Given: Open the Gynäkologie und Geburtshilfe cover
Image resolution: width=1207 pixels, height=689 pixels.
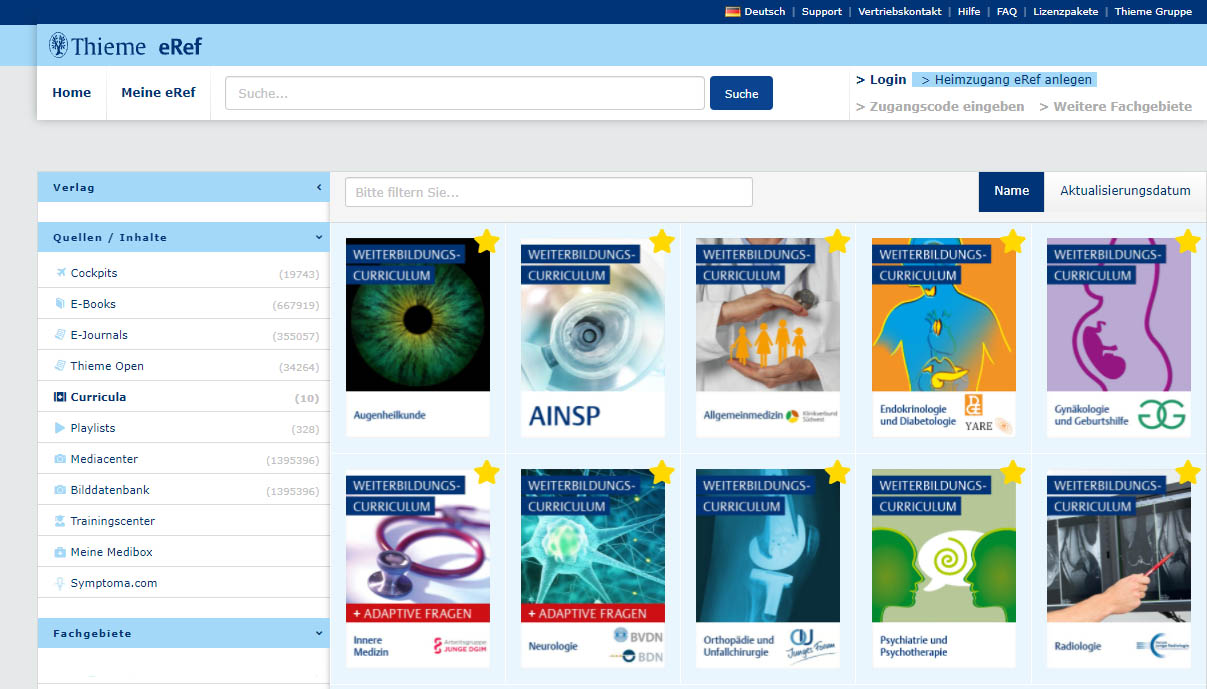Looking at the screenshot, I should coord(1119,337).
